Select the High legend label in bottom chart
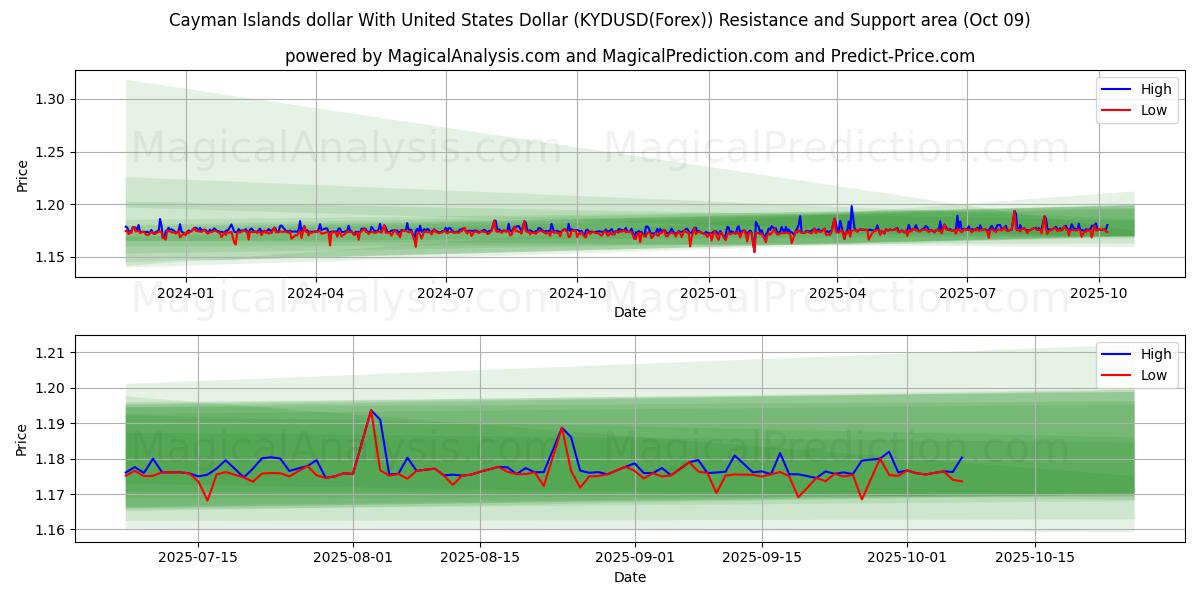Screen dimensions: 1200x600 [x=1155, y=354]
